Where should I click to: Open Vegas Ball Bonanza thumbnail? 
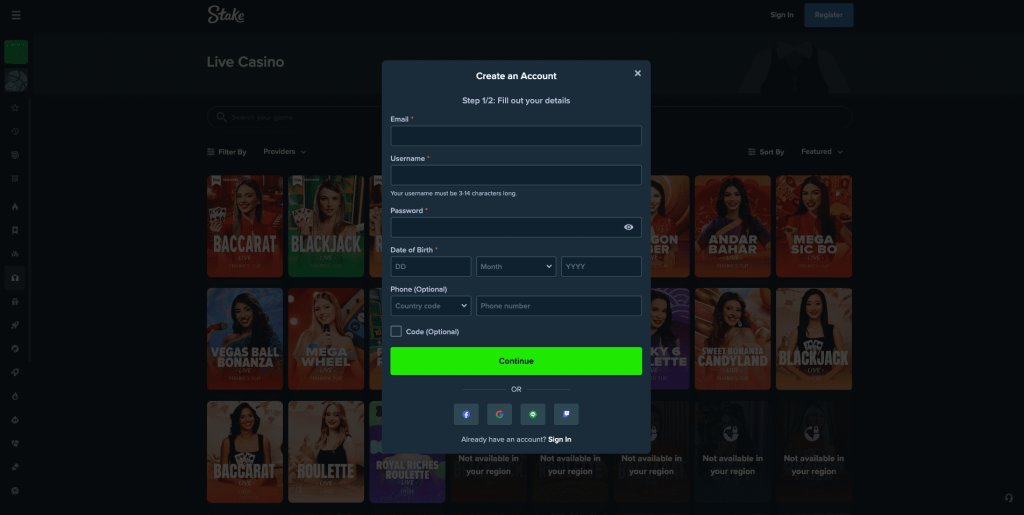pos(245,339)
